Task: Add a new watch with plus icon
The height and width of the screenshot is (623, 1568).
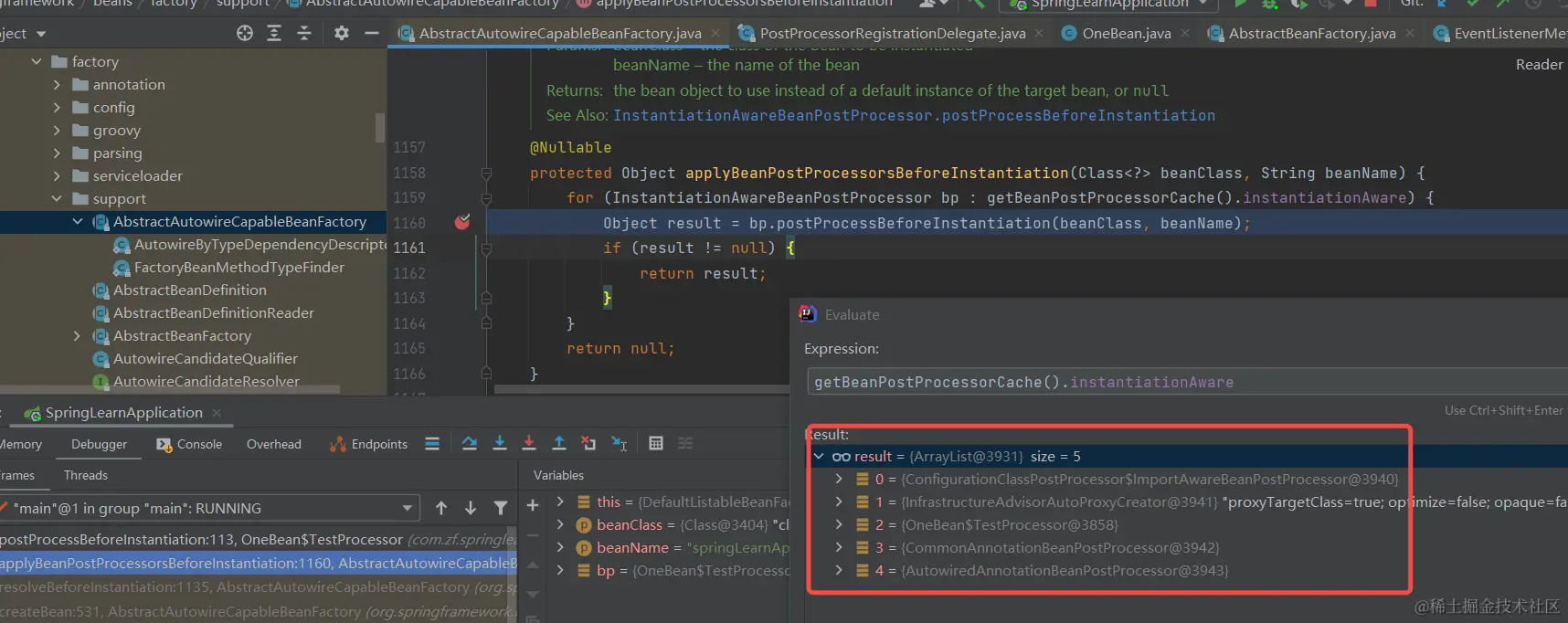Action: click(533, 505)
